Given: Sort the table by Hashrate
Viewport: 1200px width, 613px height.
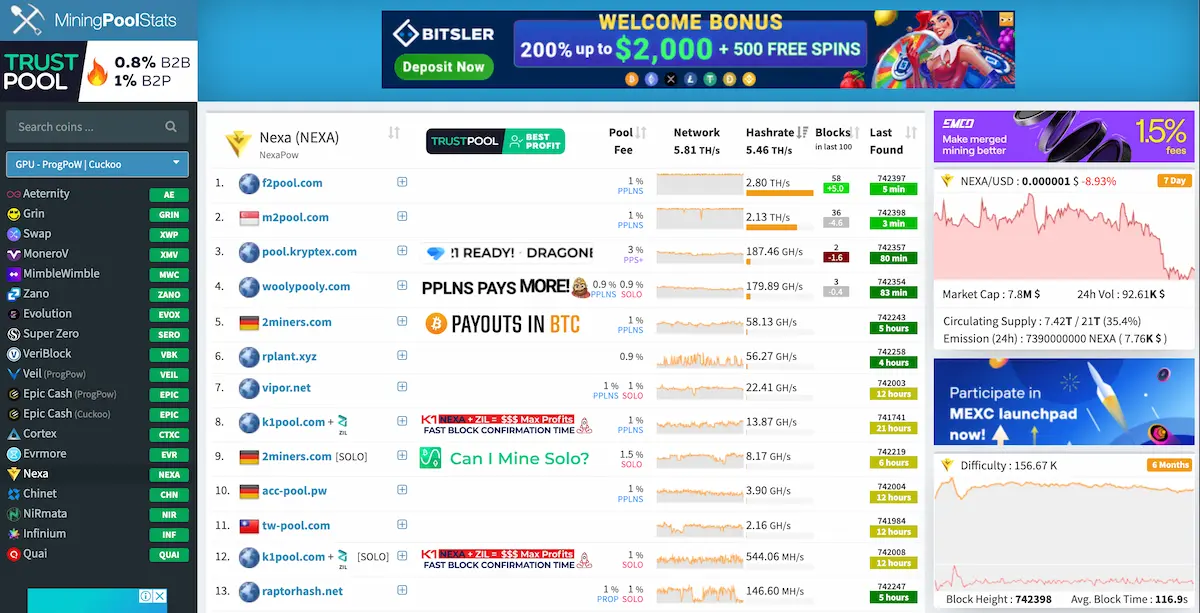Looking at the screenshot, I should (802, 133).
